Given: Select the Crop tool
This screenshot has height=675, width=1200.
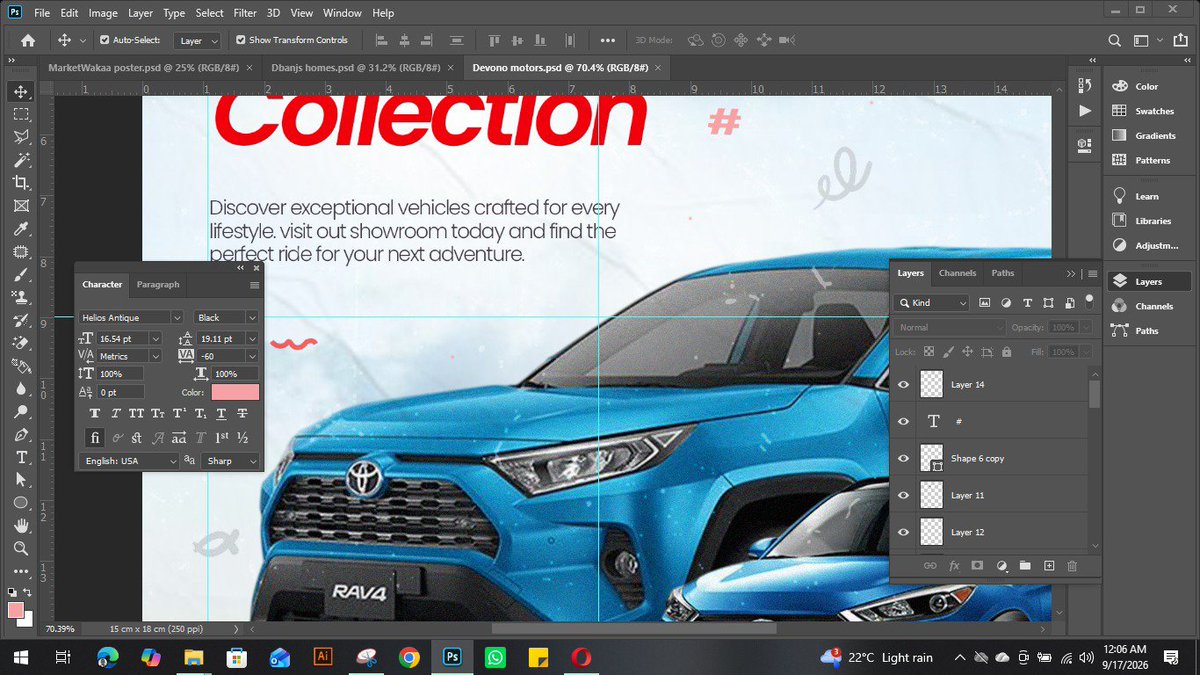Looking at the screenshot, I should [x=21, y=183].
